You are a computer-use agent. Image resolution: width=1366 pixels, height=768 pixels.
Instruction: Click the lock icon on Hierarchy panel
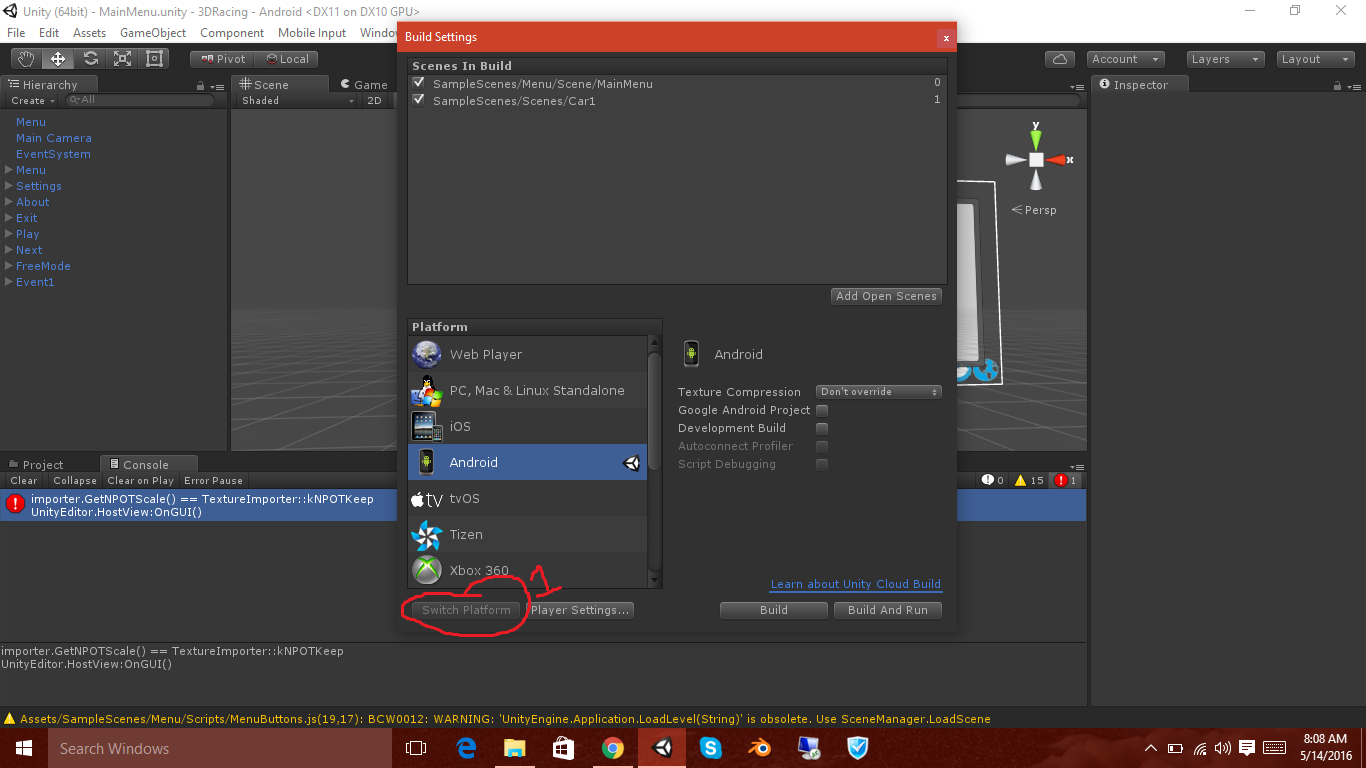pyautogui.click(x=201, y=86)
